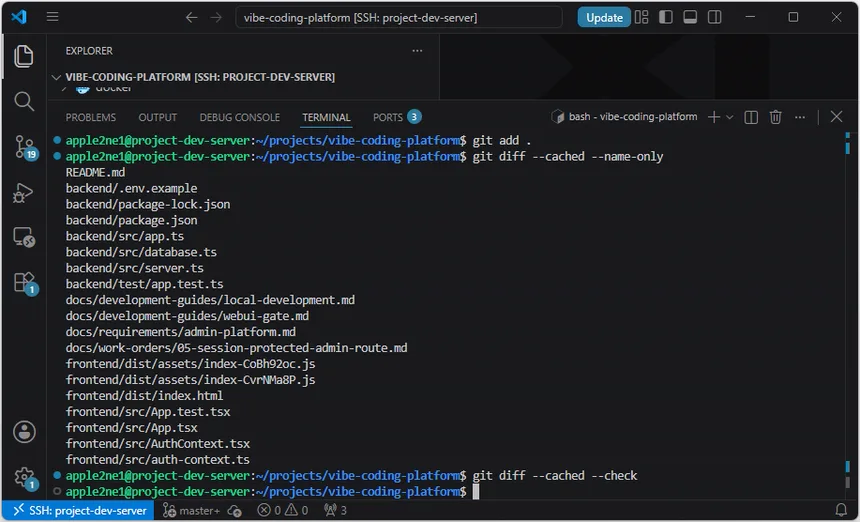This screenshot has height=522, width=860.
Task: Click backend/src/server.ts in terminal output
Action: click(x=135, y=268)
